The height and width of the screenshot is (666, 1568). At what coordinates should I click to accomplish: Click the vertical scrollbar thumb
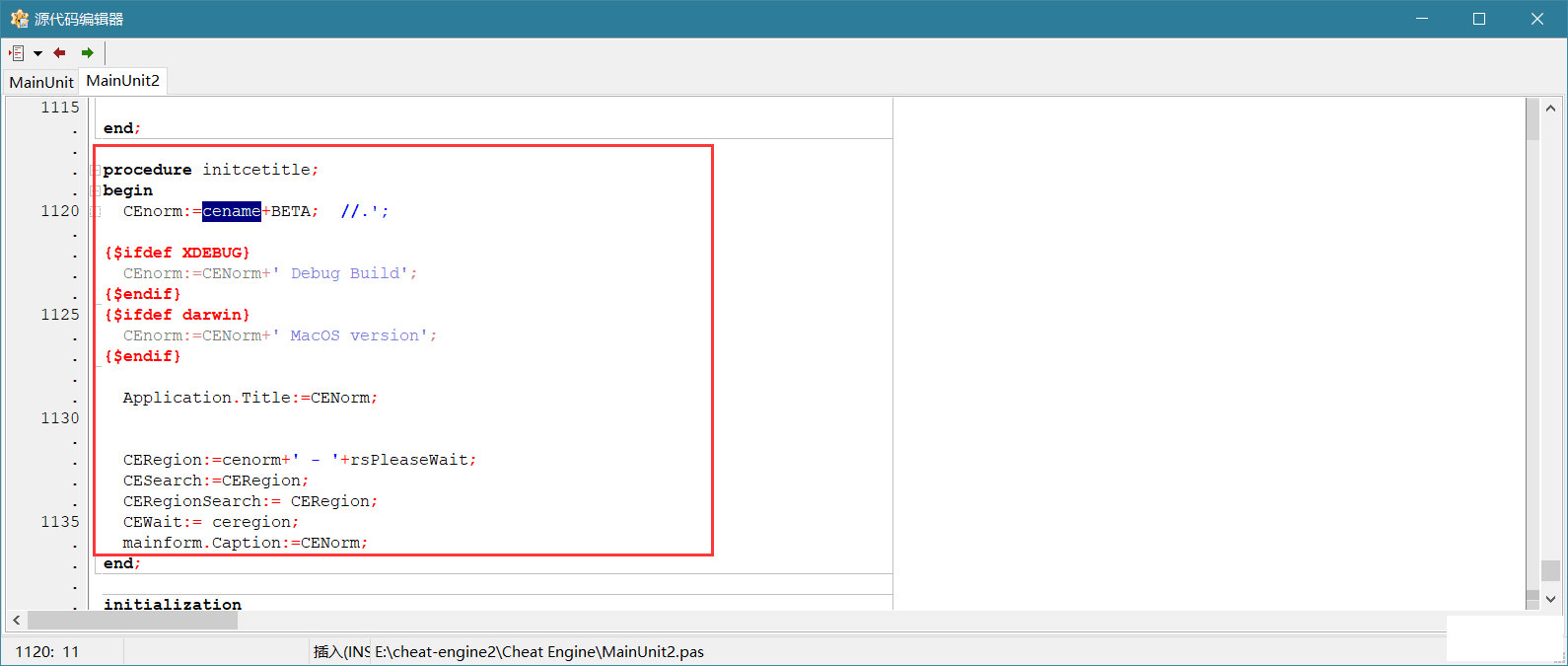tap(1550, 571)
